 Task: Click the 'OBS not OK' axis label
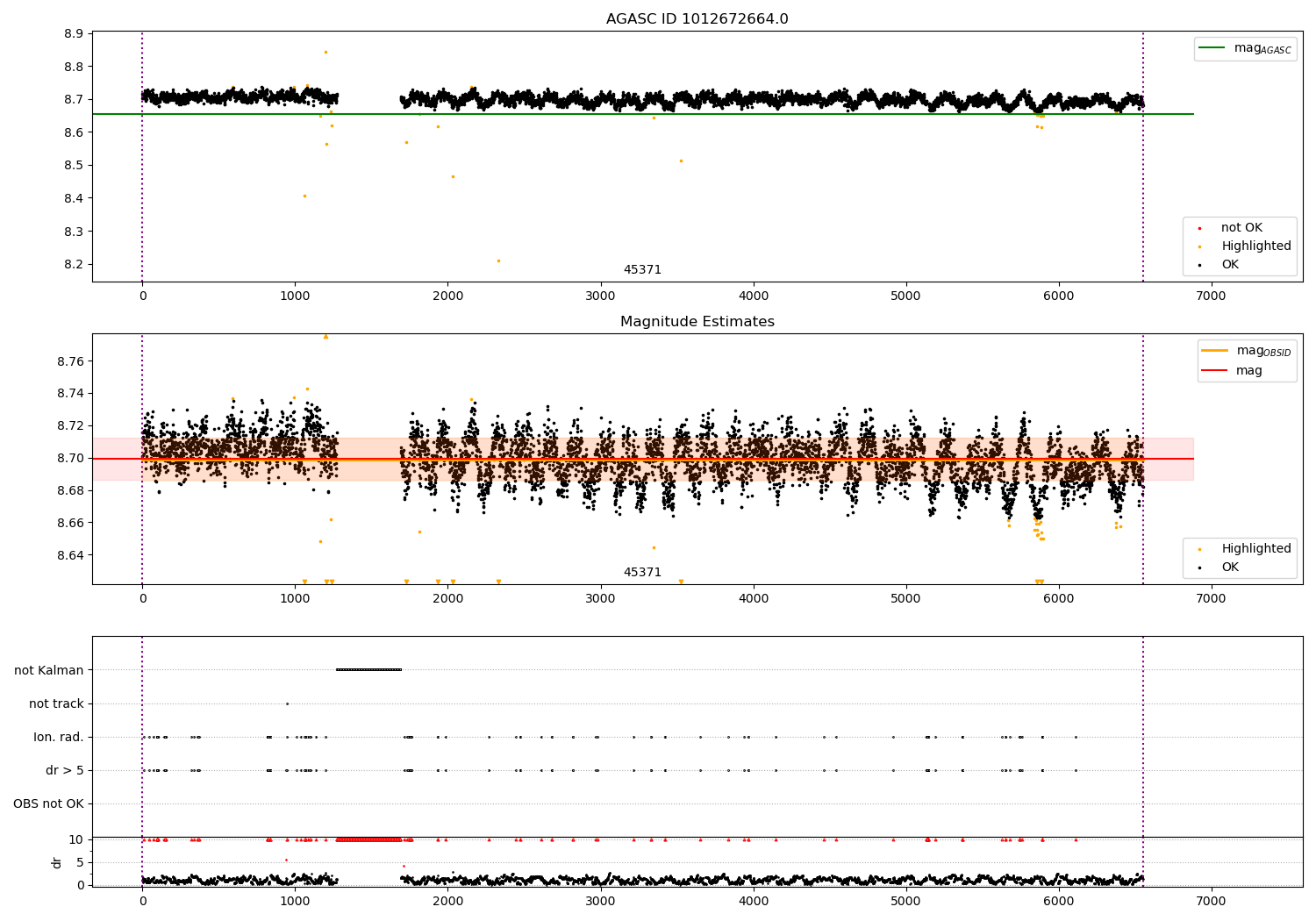pyautogui.click(x=48, y=804)
